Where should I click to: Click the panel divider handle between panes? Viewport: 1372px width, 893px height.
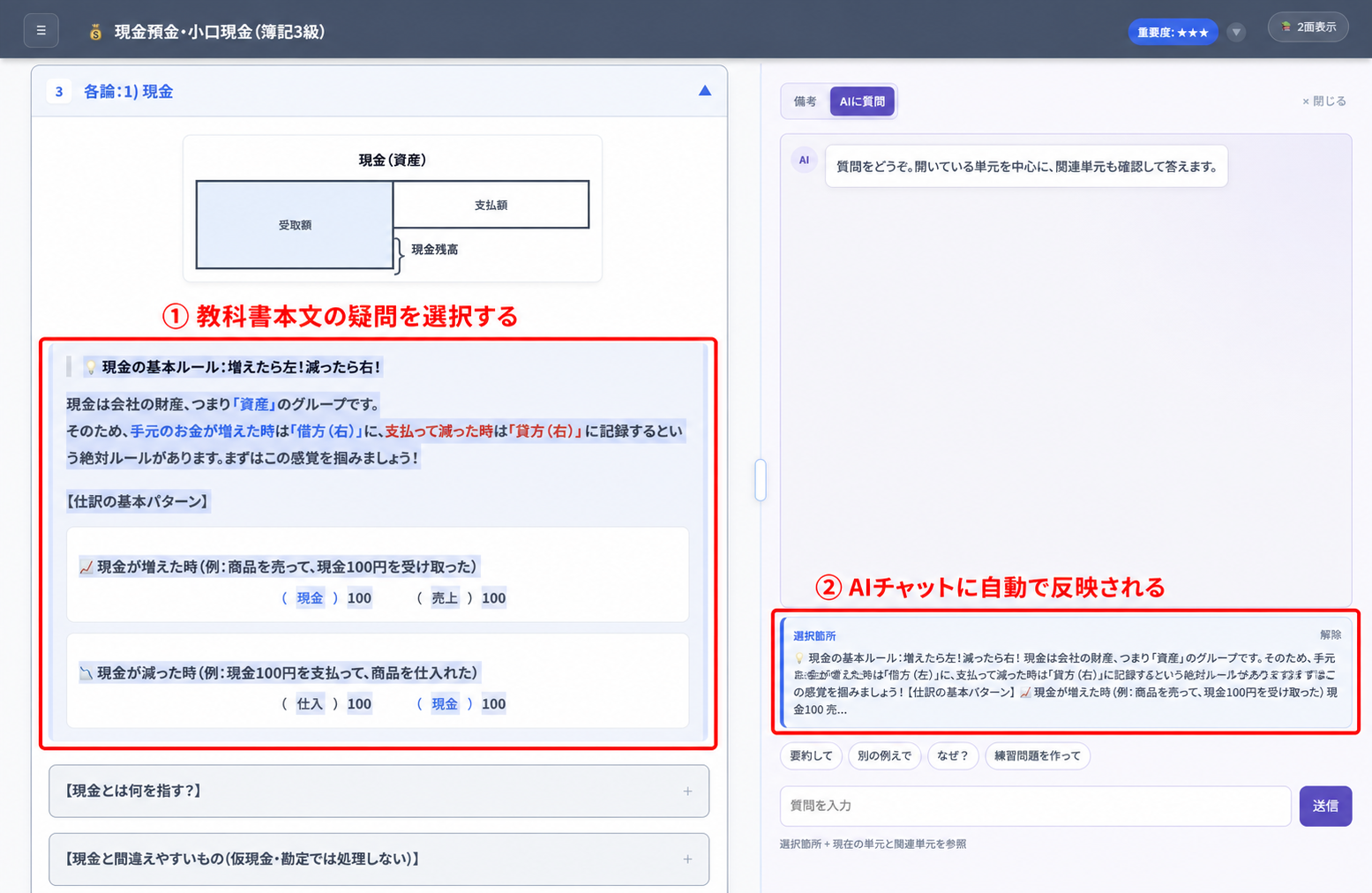point(761,480)
